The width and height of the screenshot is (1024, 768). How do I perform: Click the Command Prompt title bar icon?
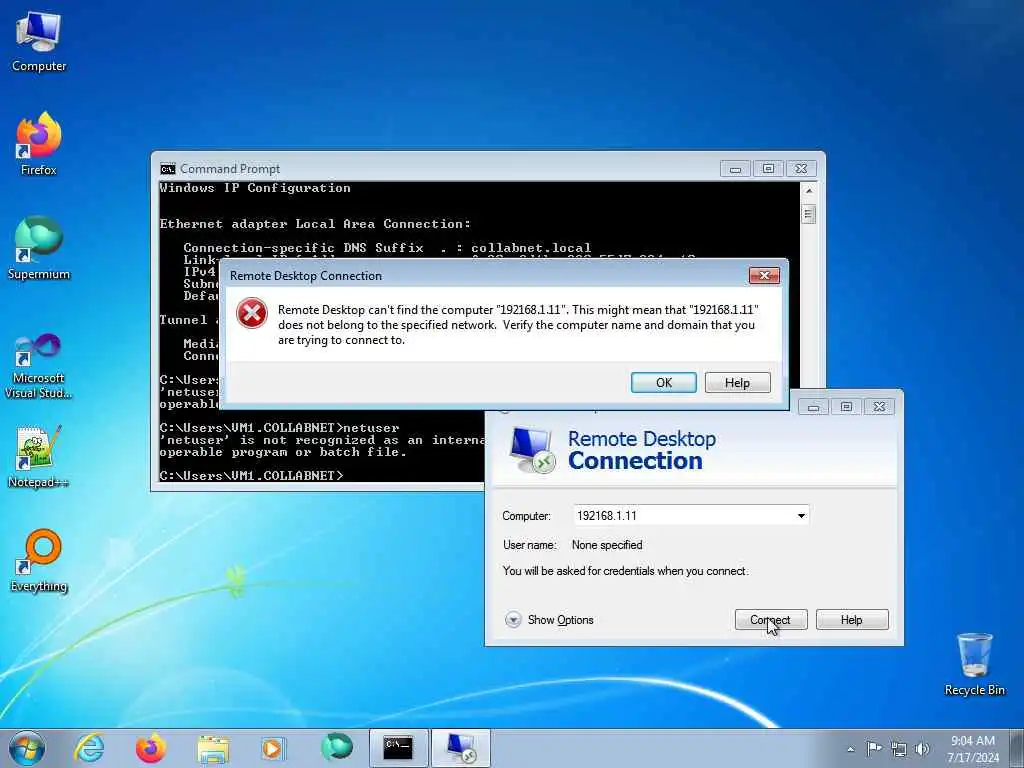168,169
